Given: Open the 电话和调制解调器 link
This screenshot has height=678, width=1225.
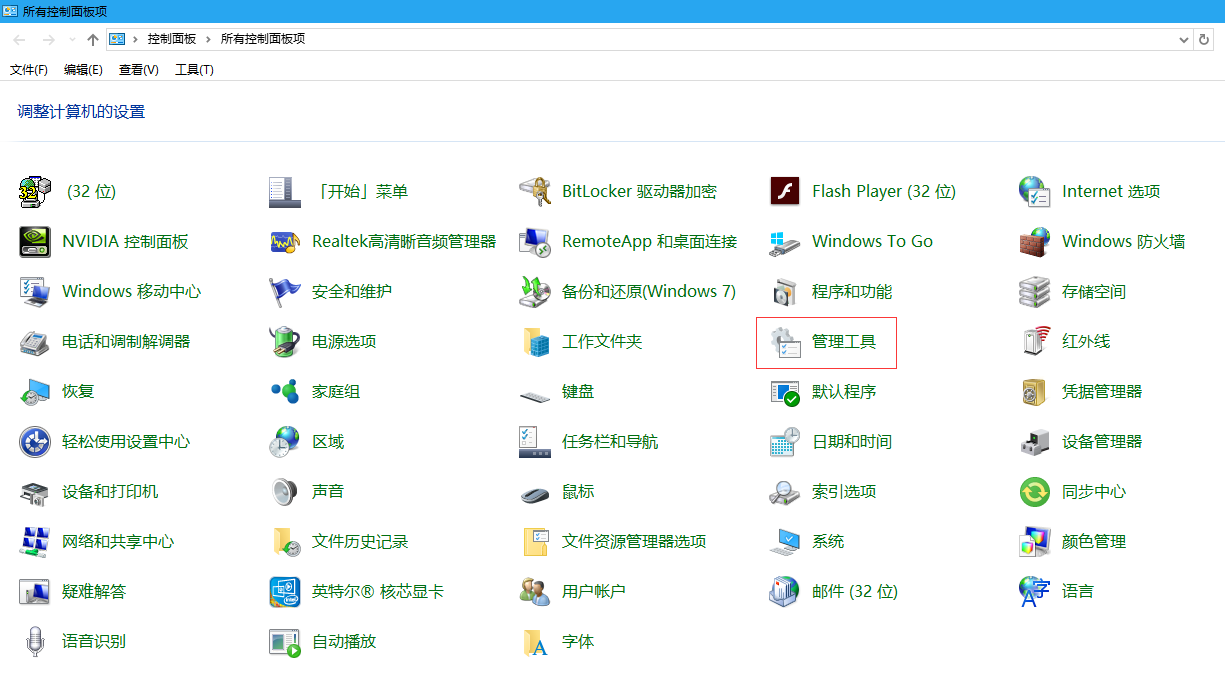Looking at the screenshot, I should [126, 341].
